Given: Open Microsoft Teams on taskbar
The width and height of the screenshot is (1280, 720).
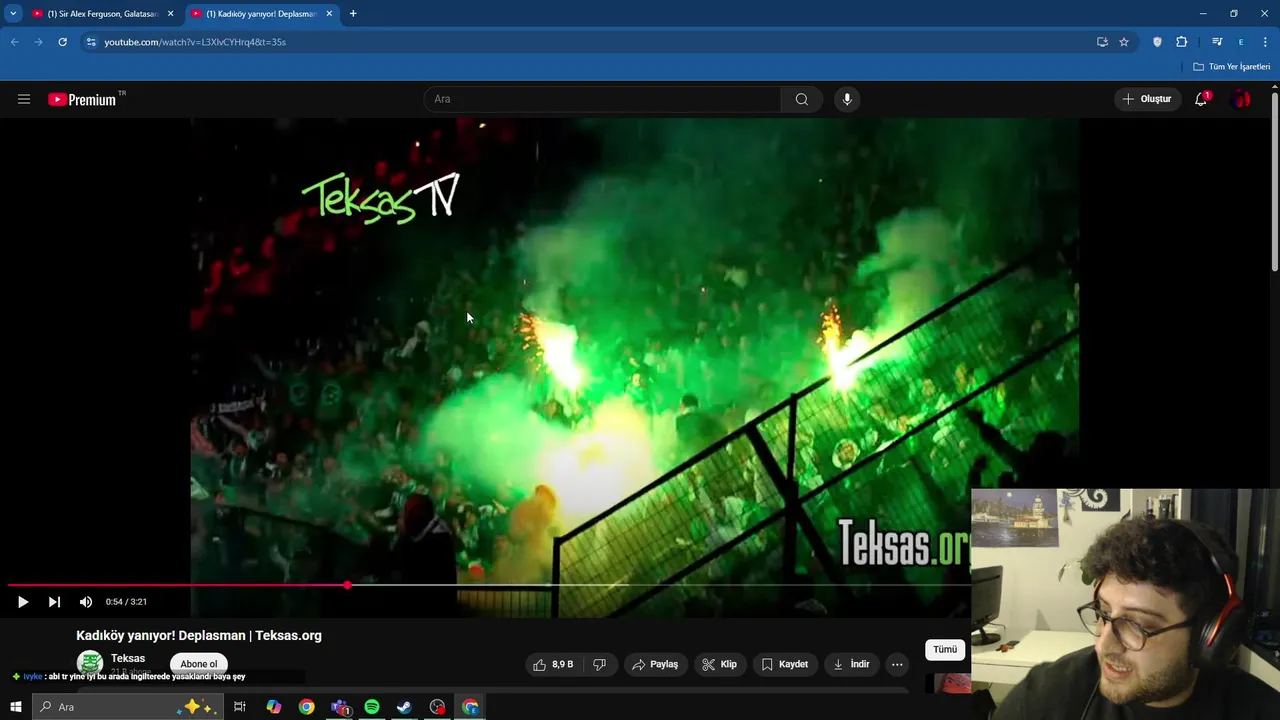Looking at the screenshot, I should 340,707.
